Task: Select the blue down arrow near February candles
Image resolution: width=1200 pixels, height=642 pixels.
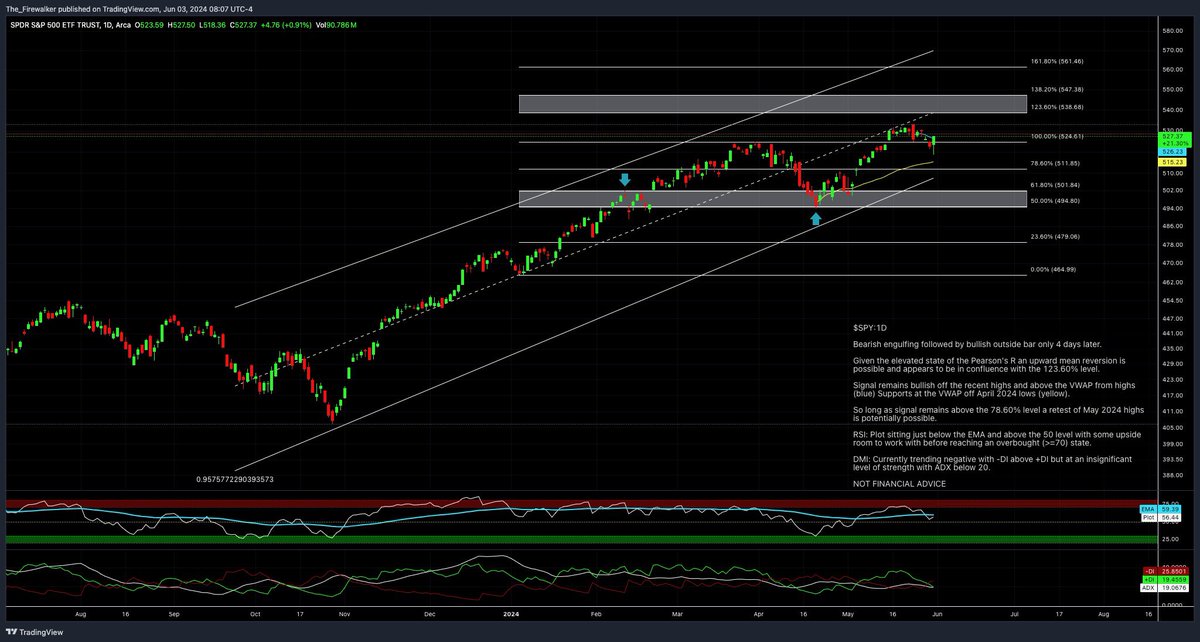Action: point(625,180)
